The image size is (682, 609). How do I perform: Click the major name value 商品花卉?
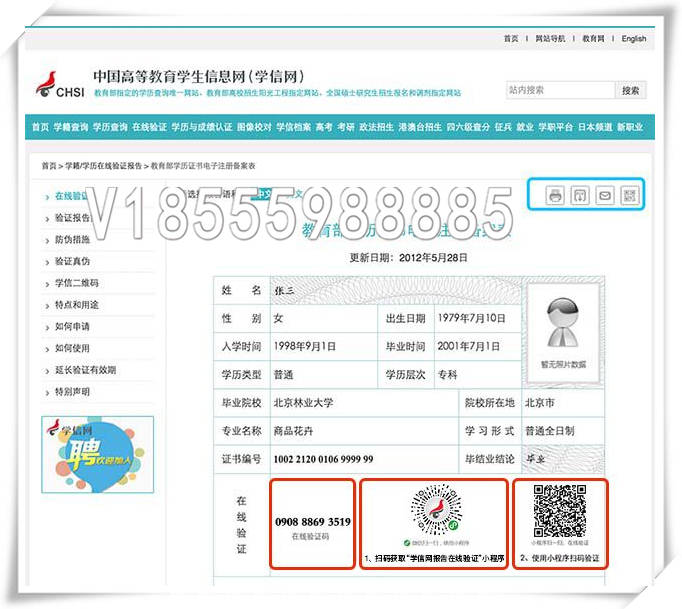click(x=293, y=431)
